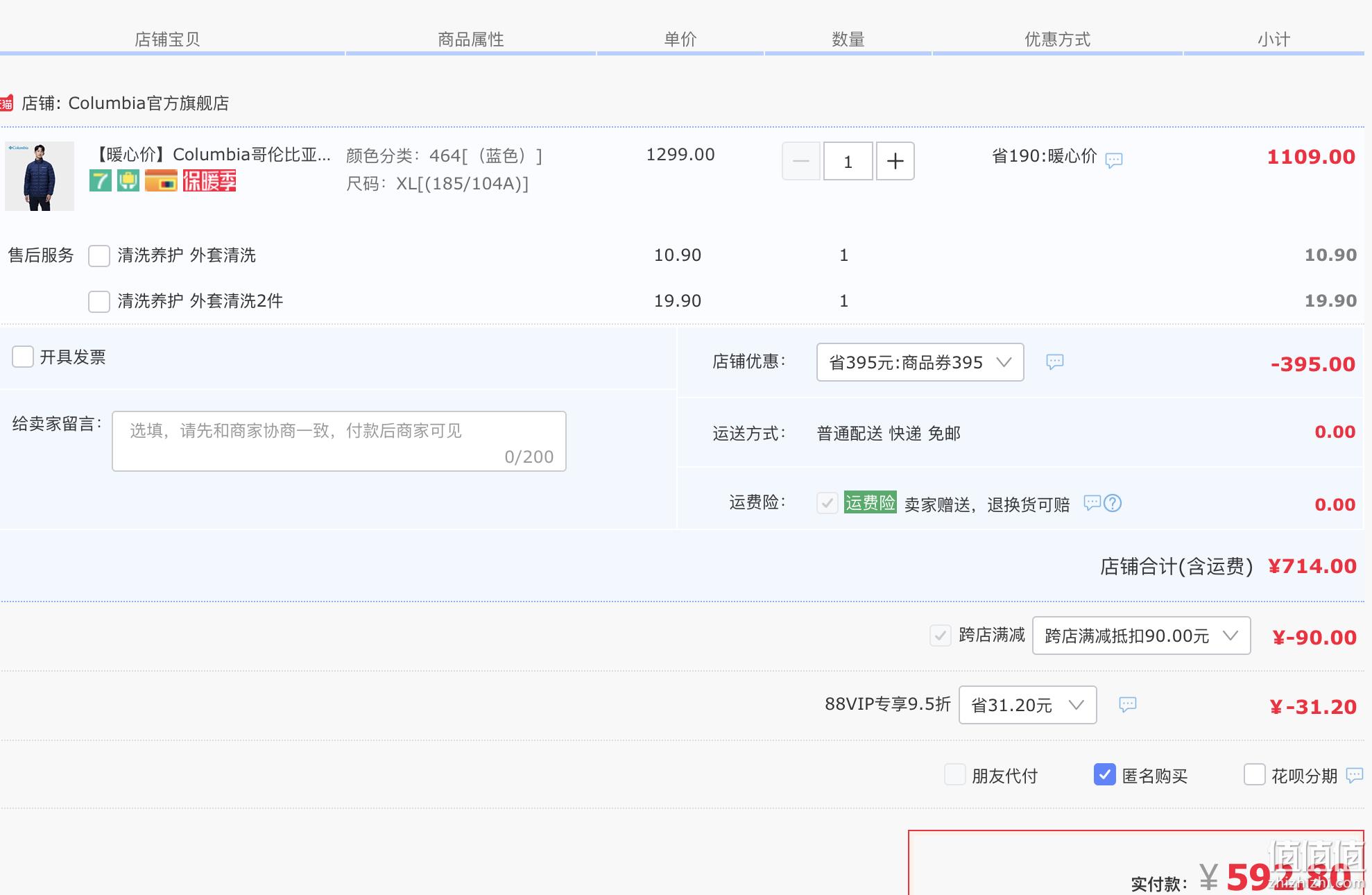Viewport: 1372px width, 895px height.
Task: Open the info bubble next to 花呗分期
Action: (1355, 775)
